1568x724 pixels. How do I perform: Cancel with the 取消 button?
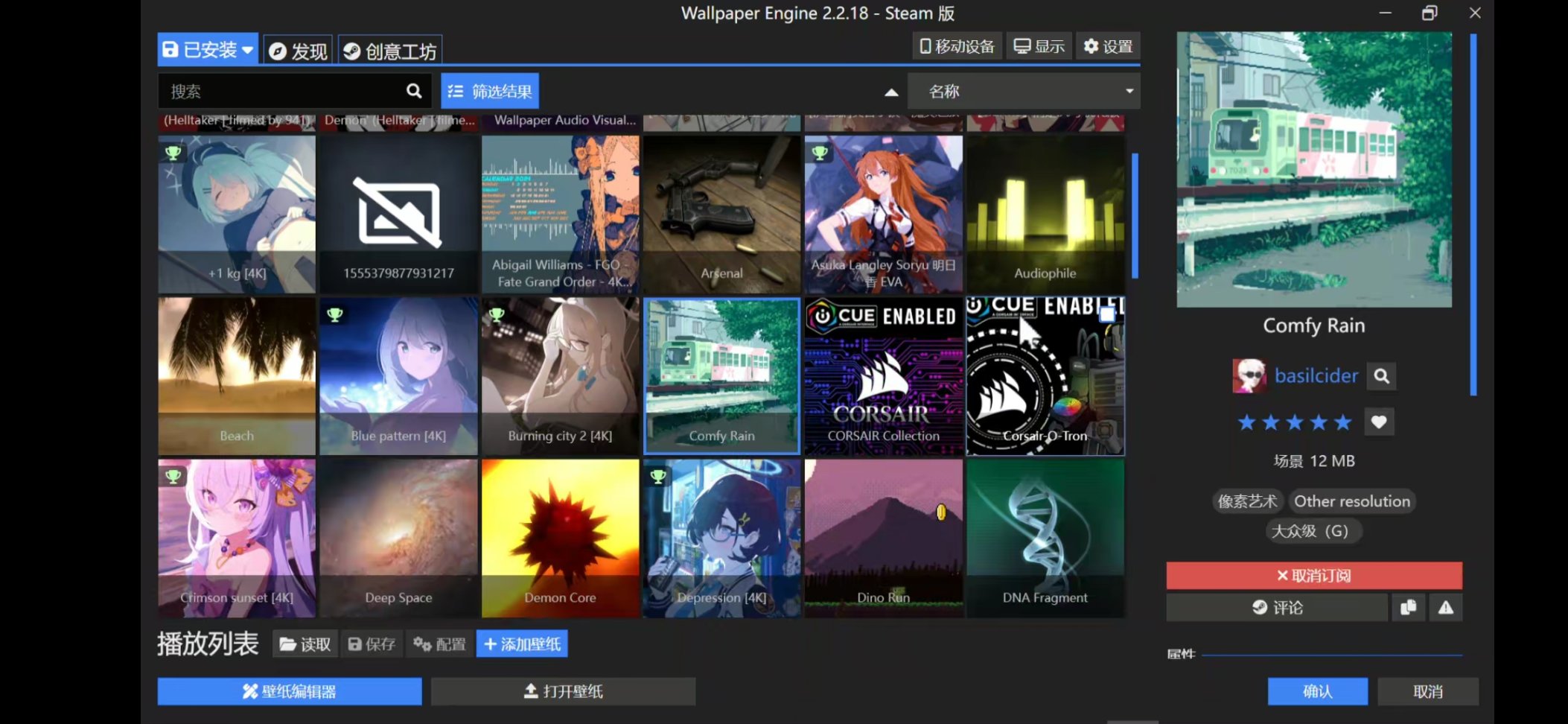point(1428,691)
